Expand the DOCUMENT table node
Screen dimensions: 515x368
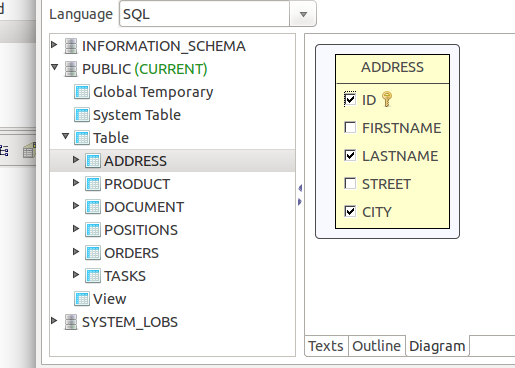(76, 205)
